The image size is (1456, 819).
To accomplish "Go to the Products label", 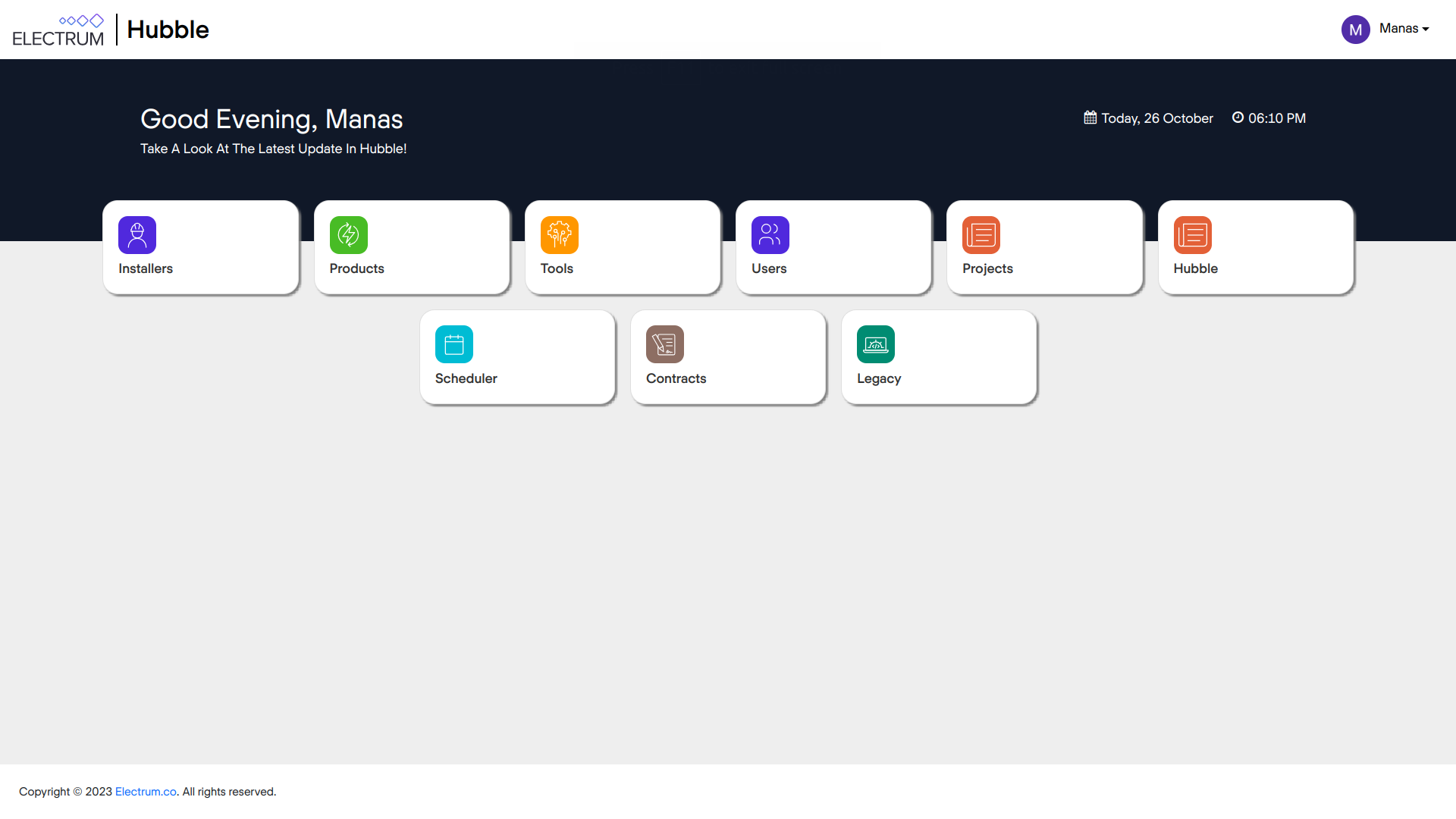I will 357,268.
